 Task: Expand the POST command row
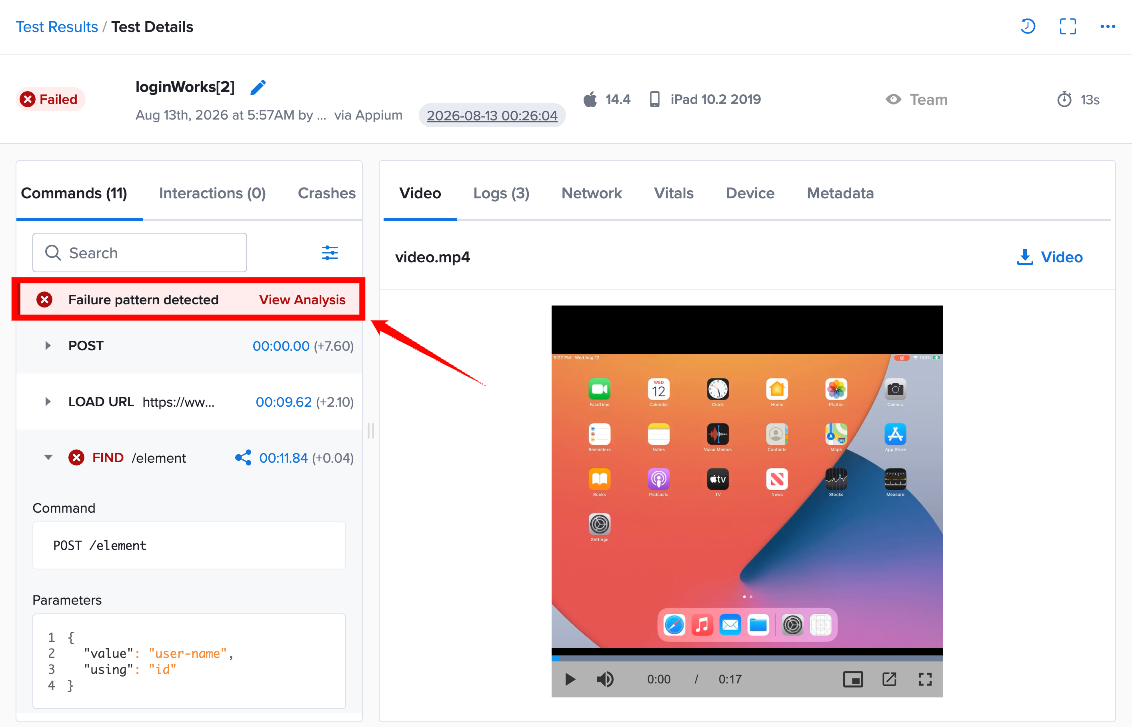click(48, 346)
